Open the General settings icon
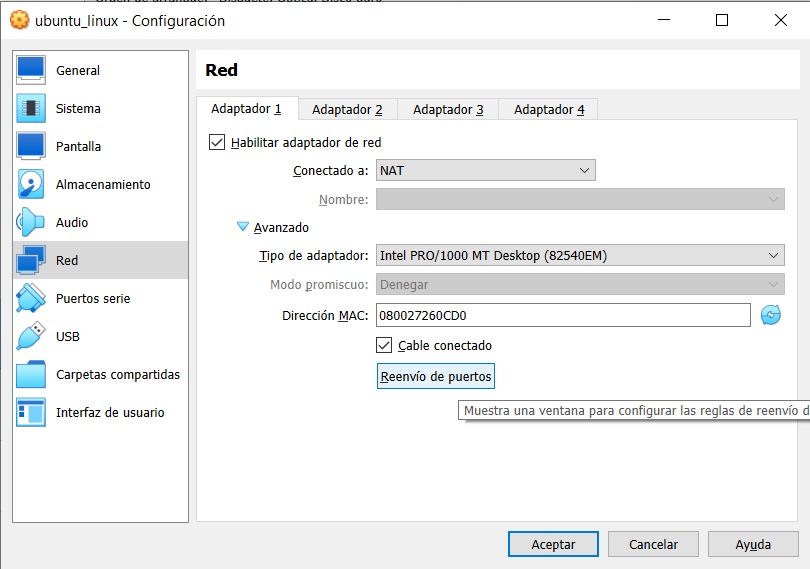Screen dimensions: 810x569 coord(31,70)
